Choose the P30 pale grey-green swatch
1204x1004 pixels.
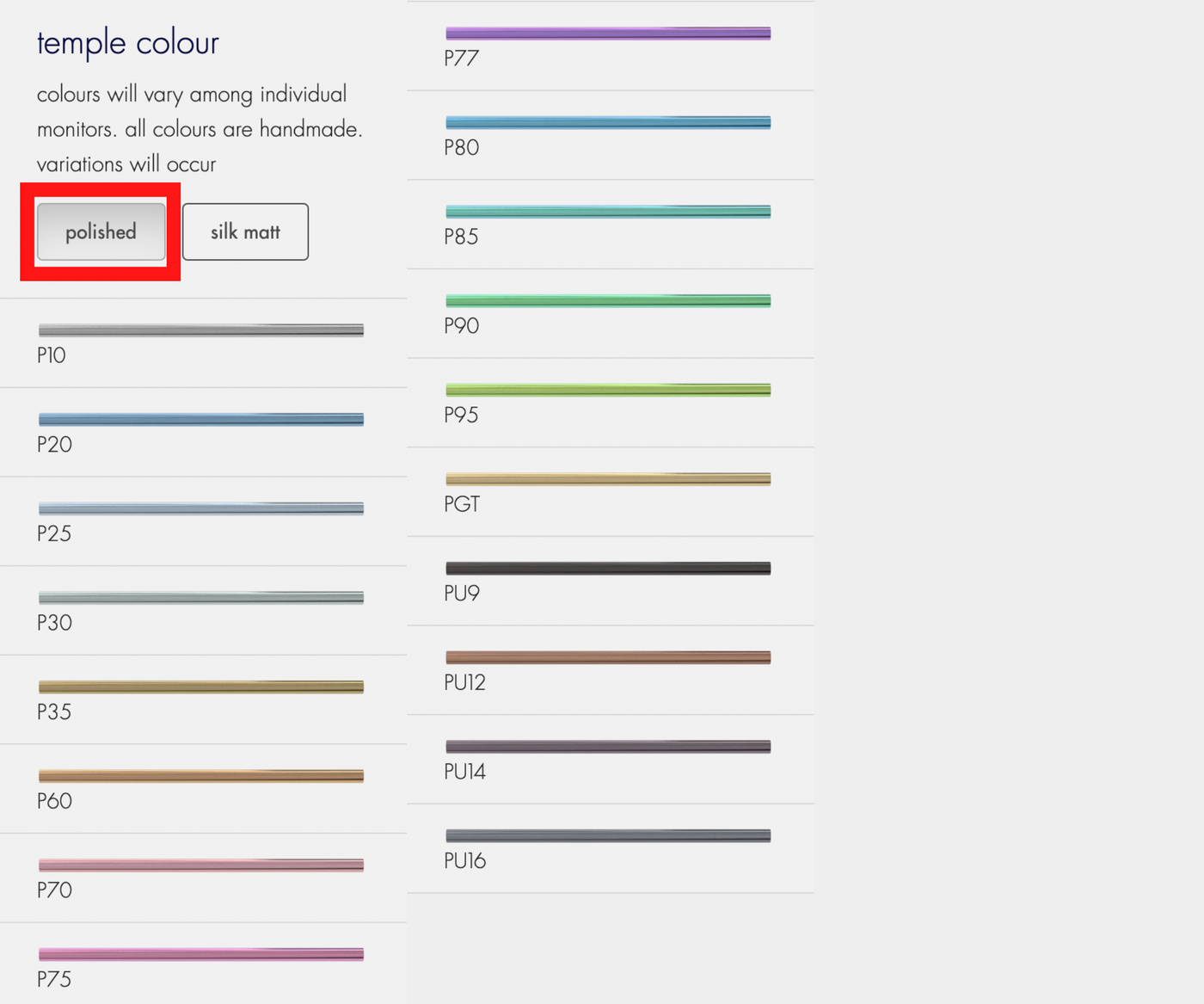tap(201, 598)
